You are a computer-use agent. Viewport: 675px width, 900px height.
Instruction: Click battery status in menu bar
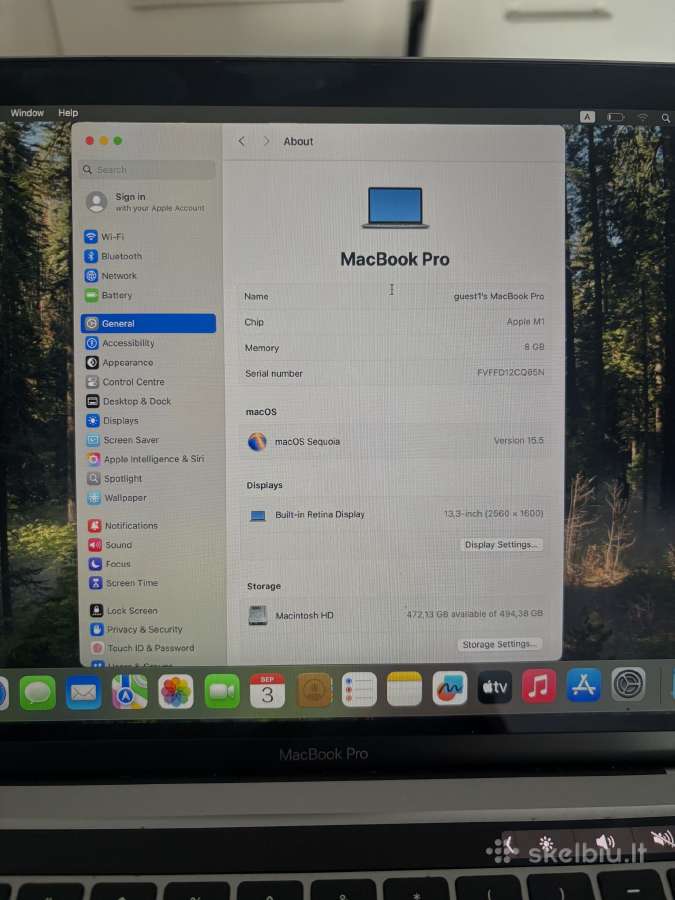click(x=615, y=117)
